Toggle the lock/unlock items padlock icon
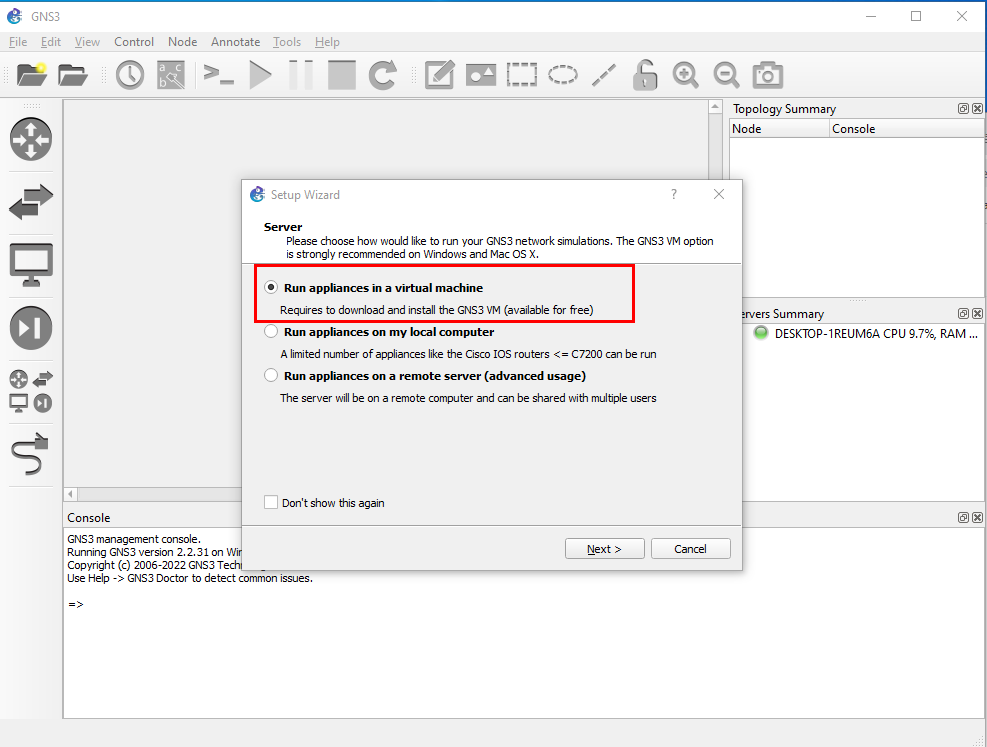The image size is (987, 747). click(x=645, y=75)
